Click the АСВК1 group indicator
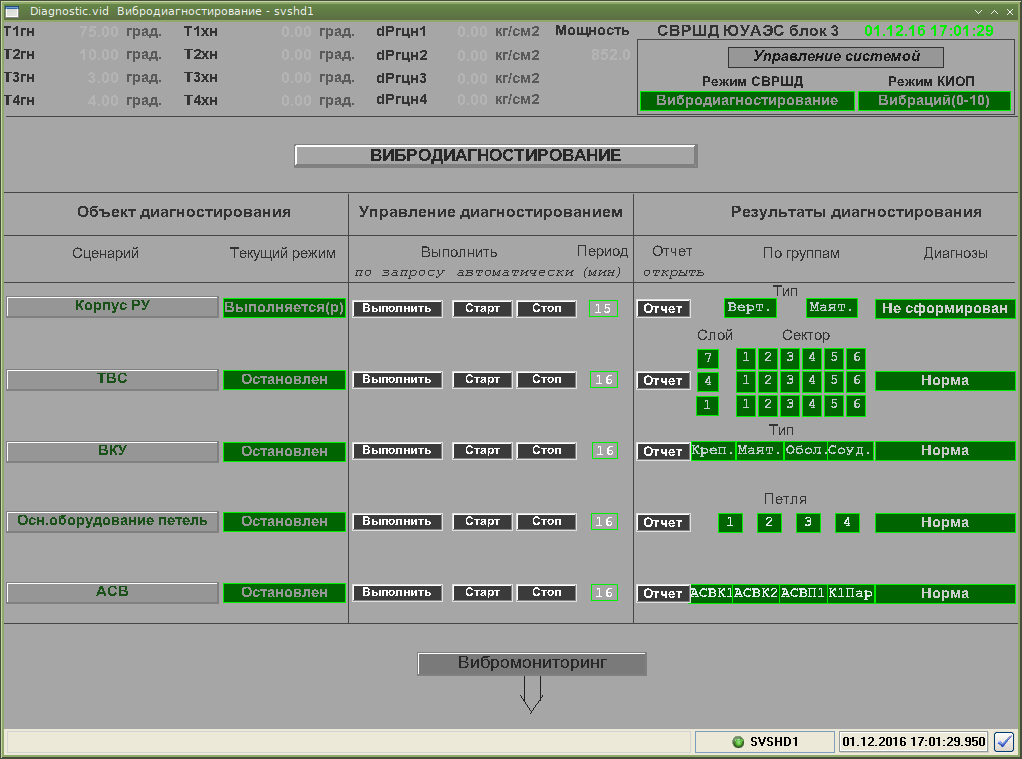Screen dimensions: 1022x759 tap(711, 594)
